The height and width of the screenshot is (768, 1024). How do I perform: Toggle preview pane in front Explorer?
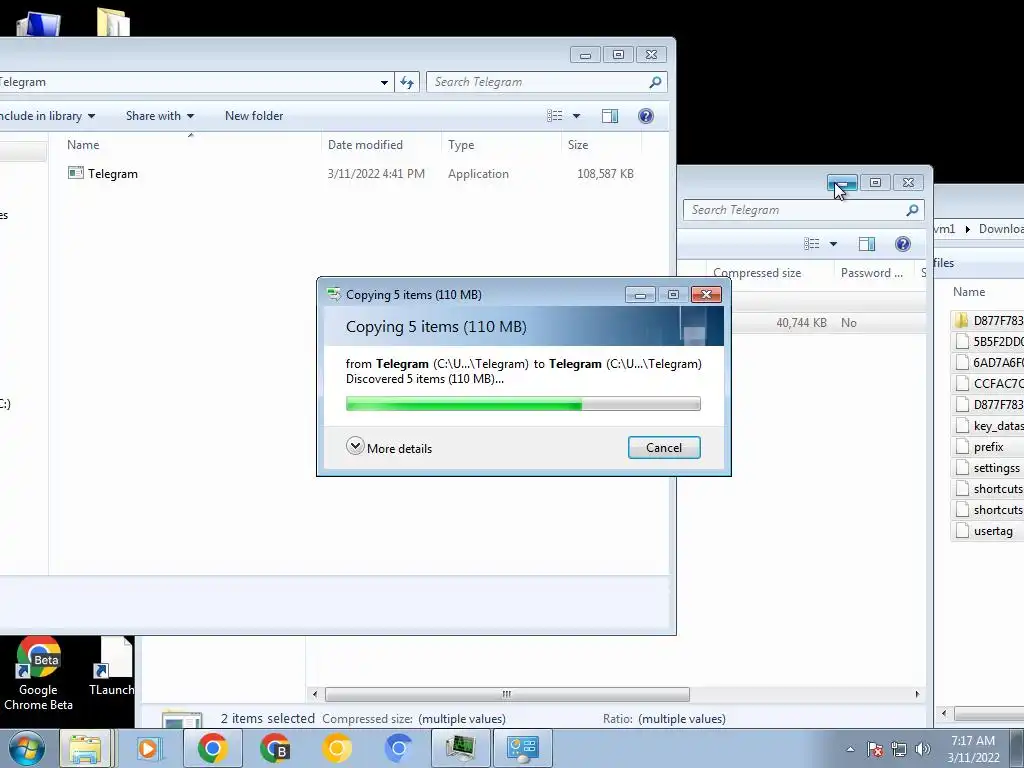coord(610,116)
